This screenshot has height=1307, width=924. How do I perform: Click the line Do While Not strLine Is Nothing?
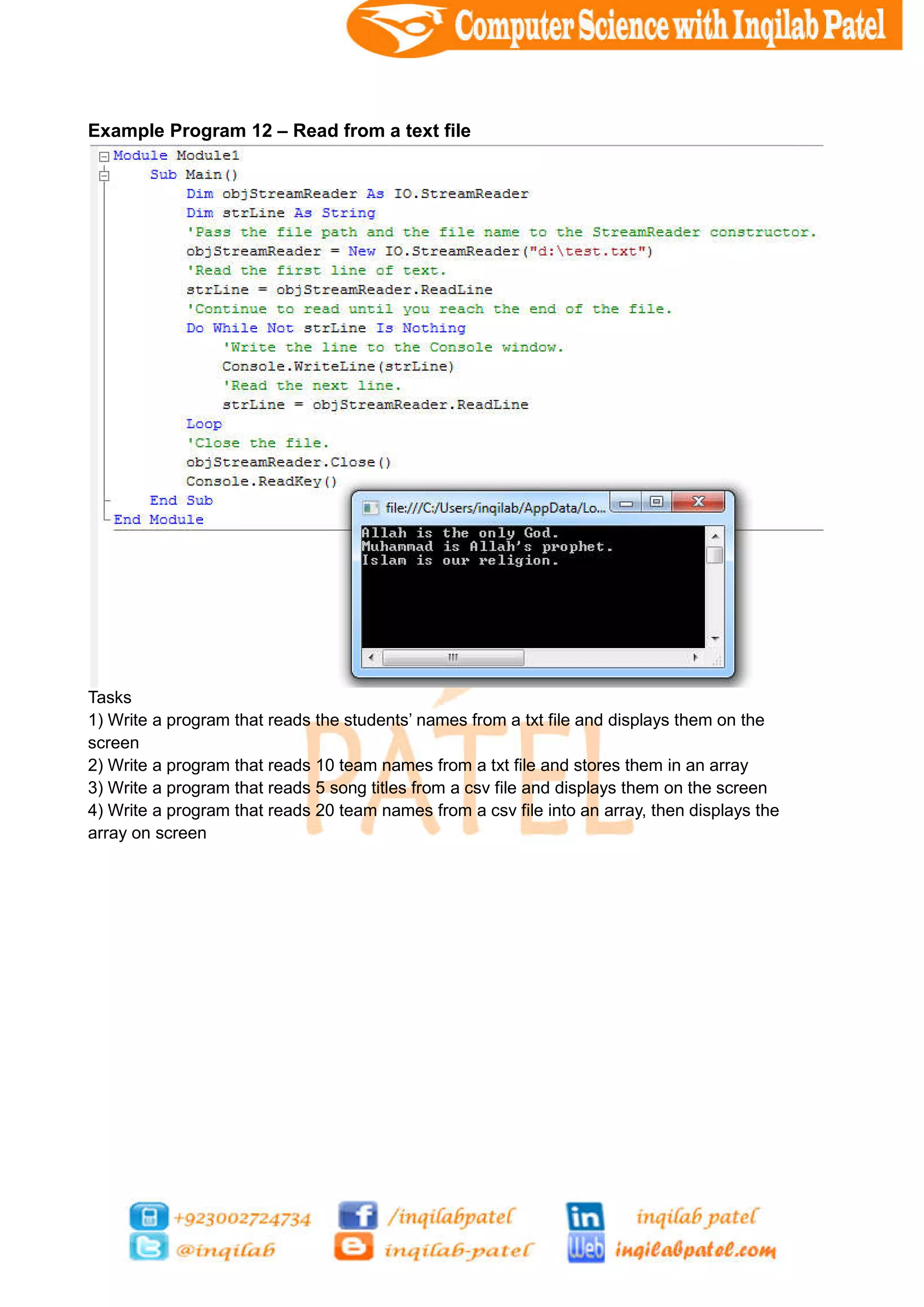point(326,328)
